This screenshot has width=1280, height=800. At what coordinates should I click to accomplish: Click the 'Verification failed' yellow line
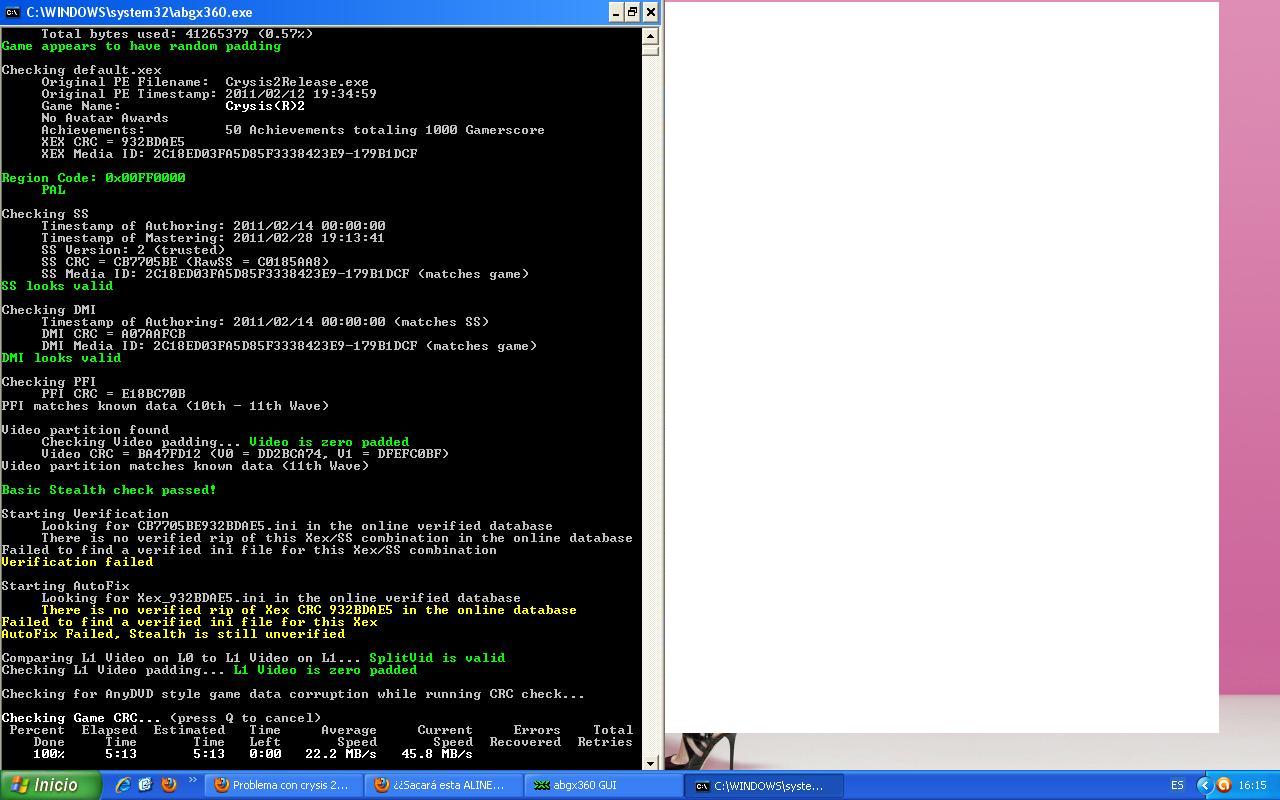(77, 562)
